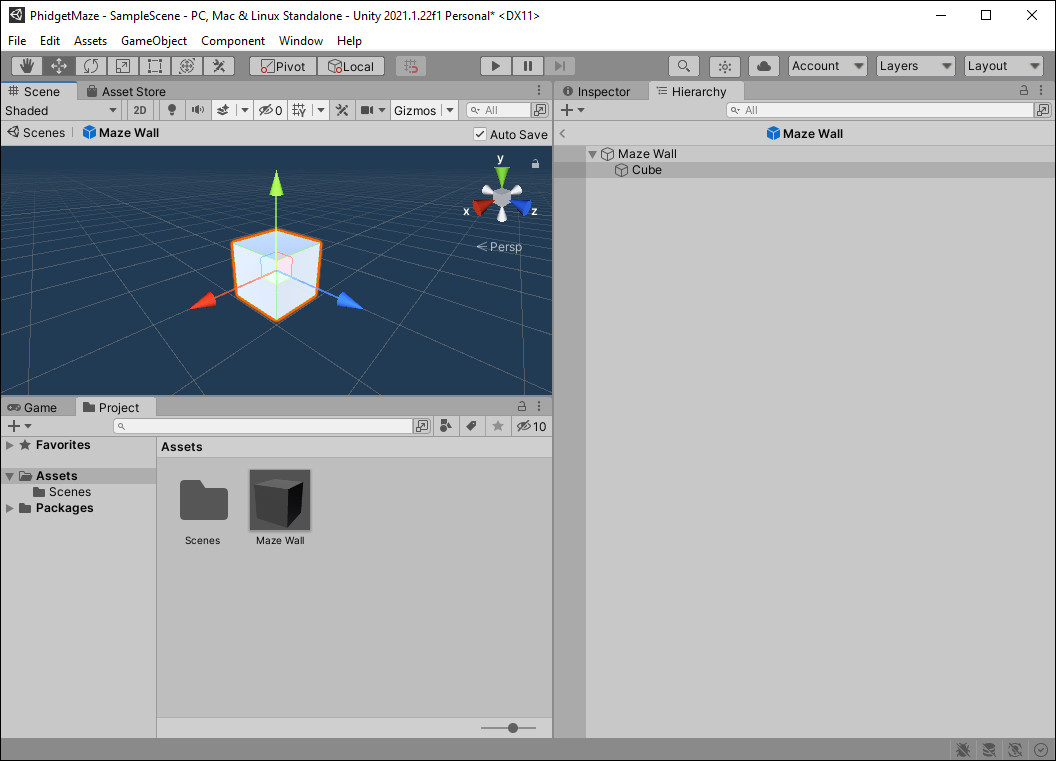
Task: Switch to the Game tab
Action: click(x=32, y=407)
